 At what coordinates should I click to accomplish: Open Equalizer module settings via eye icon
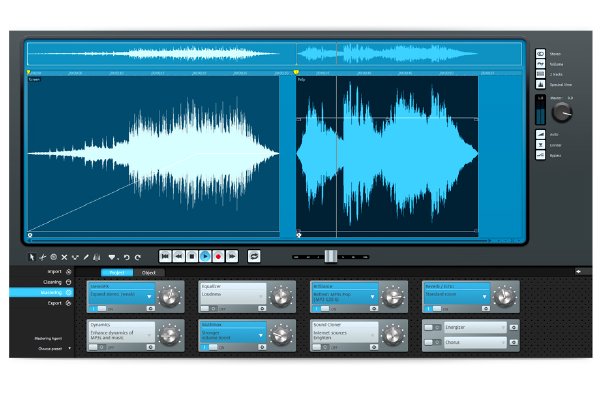click(x=262, y=308)
